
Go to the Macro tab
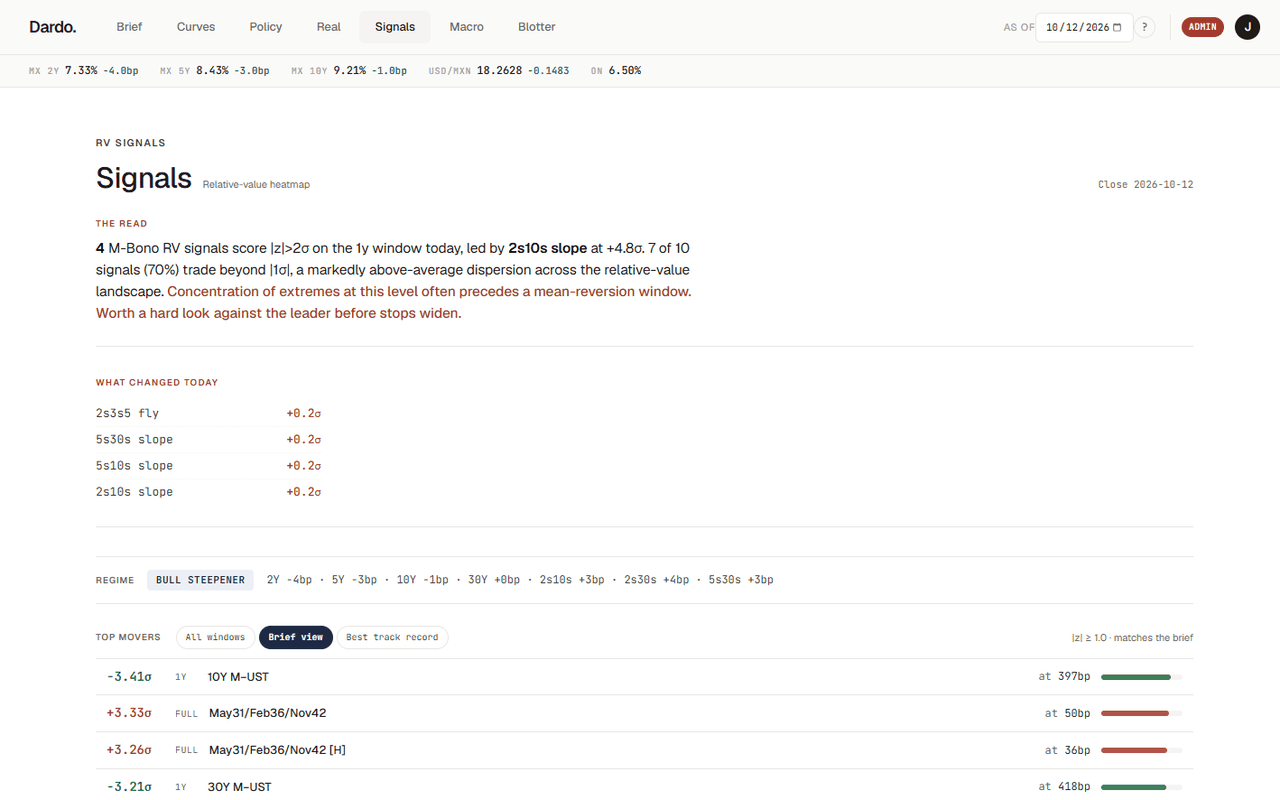click(x=467, y=27)
